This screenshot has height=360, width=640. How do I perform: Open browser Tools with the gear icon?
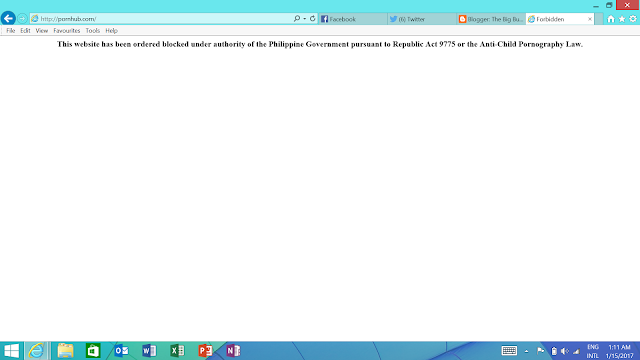(633, 19)
